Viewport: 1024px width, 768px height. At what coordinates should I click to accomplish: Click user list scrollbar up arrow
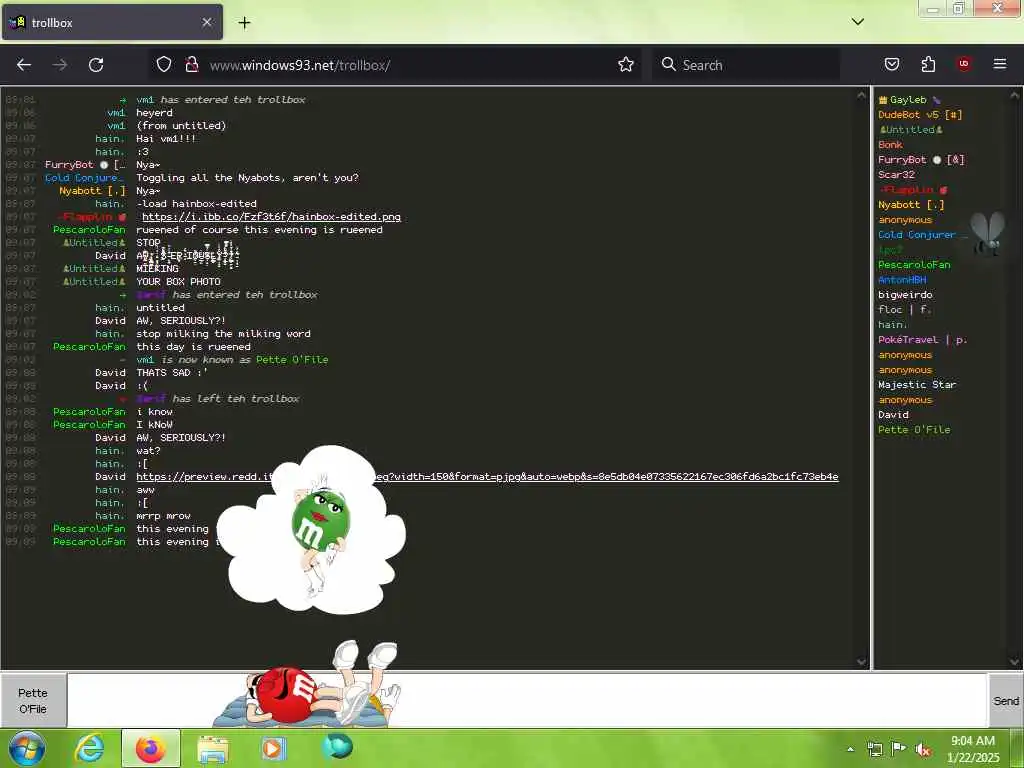point(1015,95)
